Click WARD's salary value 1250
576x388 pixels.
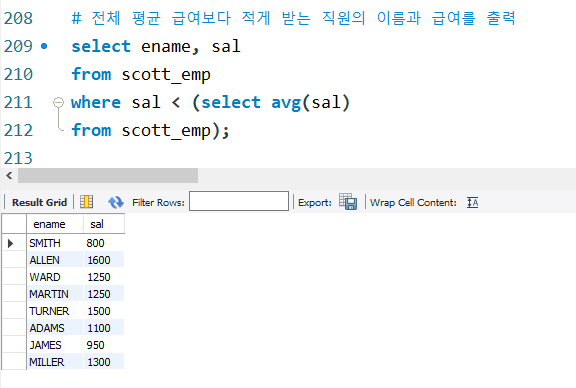99,277
